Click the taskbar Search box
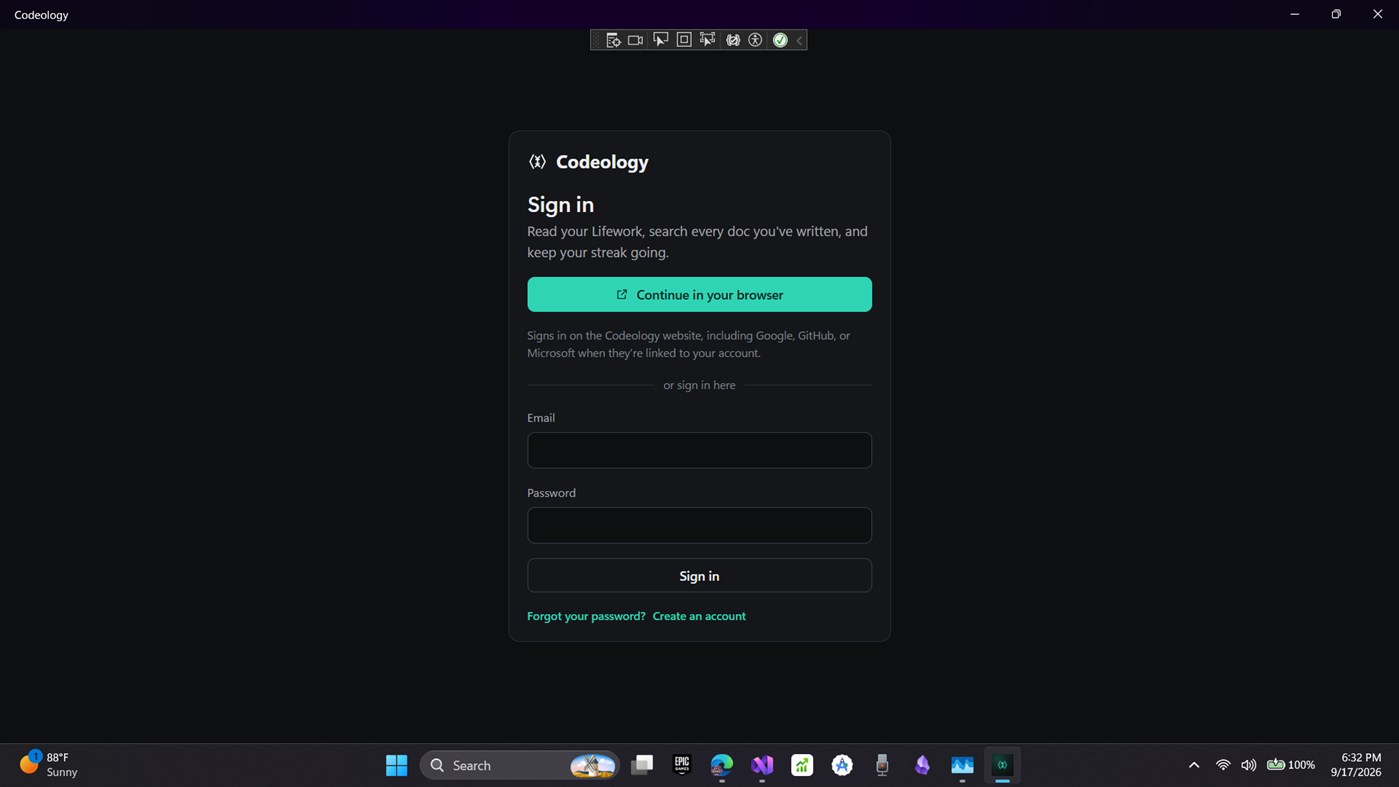The height and width of the screenshot is (787, 1399). pyautogui.click(x=520, y=765)
